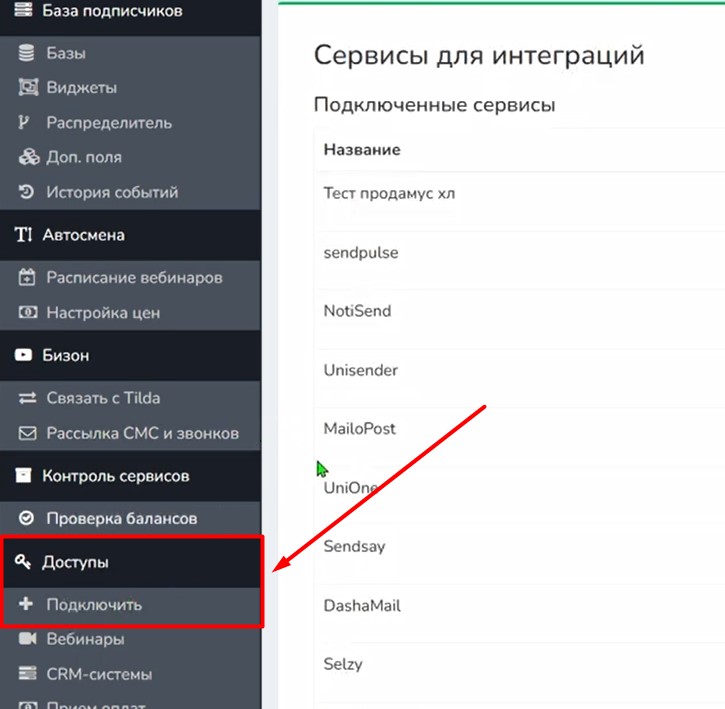Select the Unisender connected service
The height and width of the screenshot is (709, 725).
pos(361,371)
